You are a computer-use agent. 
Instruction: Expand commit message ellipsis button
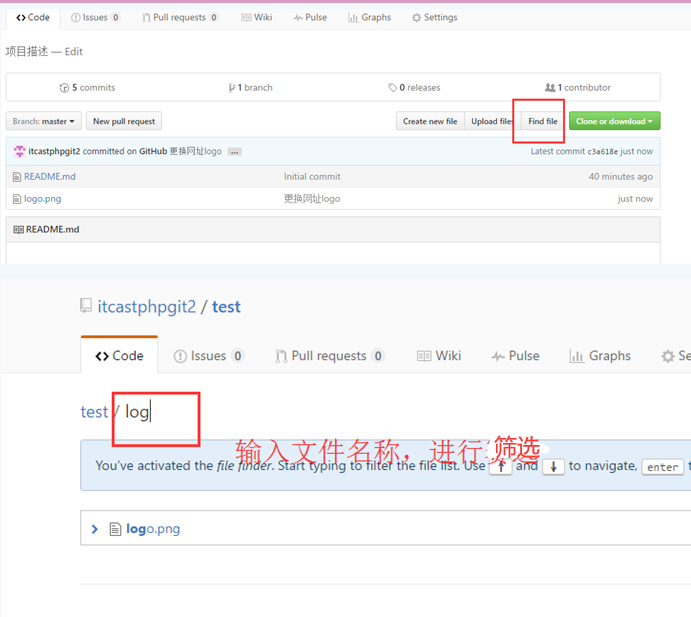click(x=234, y=152)
